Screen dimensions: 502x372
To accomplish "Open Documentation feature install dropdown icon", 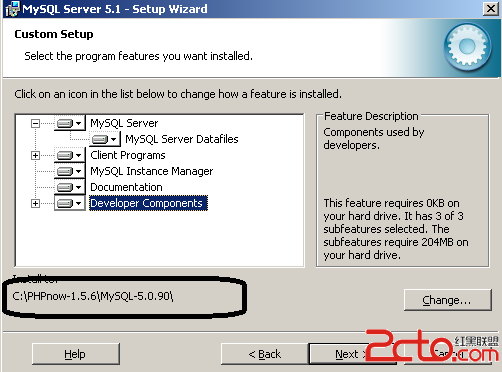I will point(69,187).
